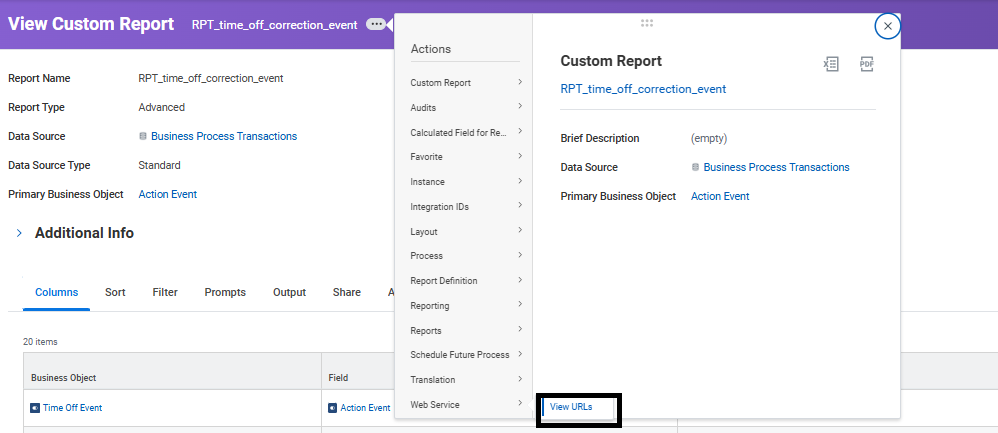Click Report Type value Advanced

tap(162, 108)
